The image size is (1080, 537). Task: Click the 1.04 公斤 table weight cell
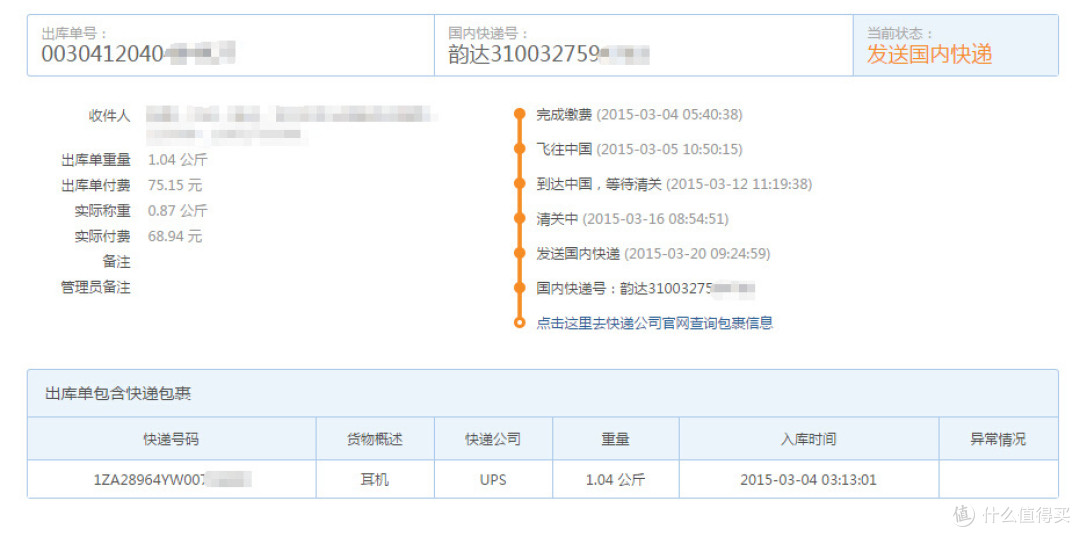[x=616, y=479]
